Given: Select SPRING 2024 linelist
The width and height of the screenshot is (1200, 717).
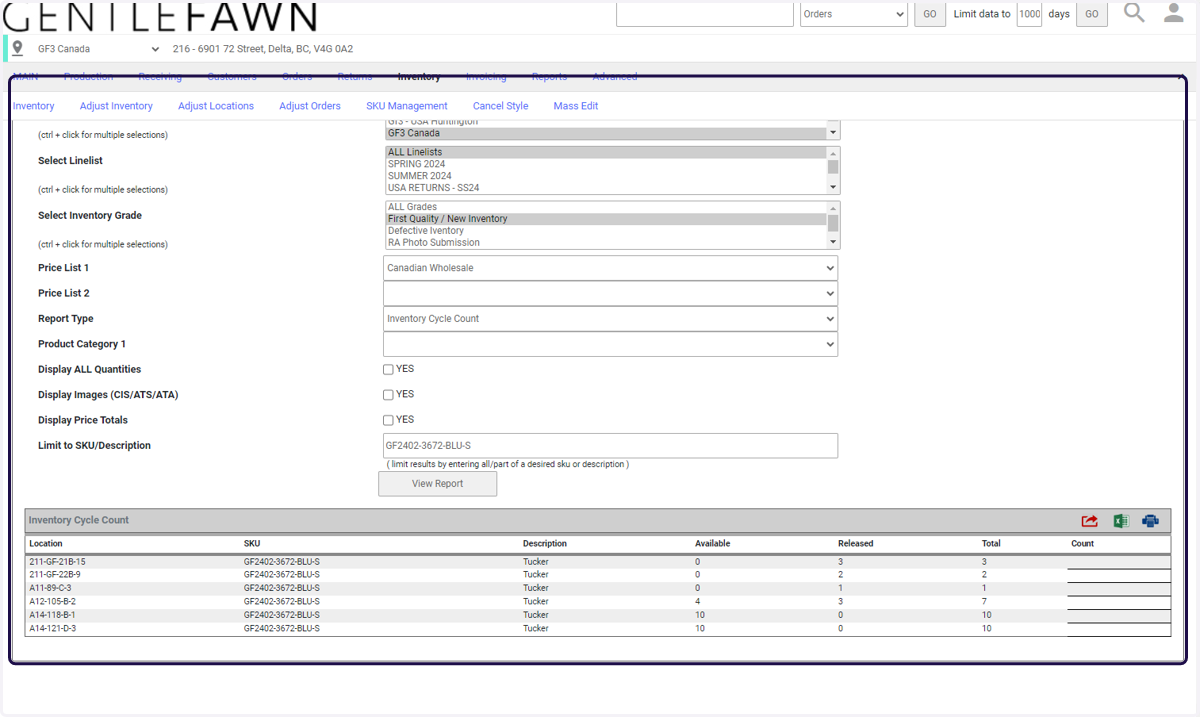Looking at the screenshot, I should pos(606,164).
